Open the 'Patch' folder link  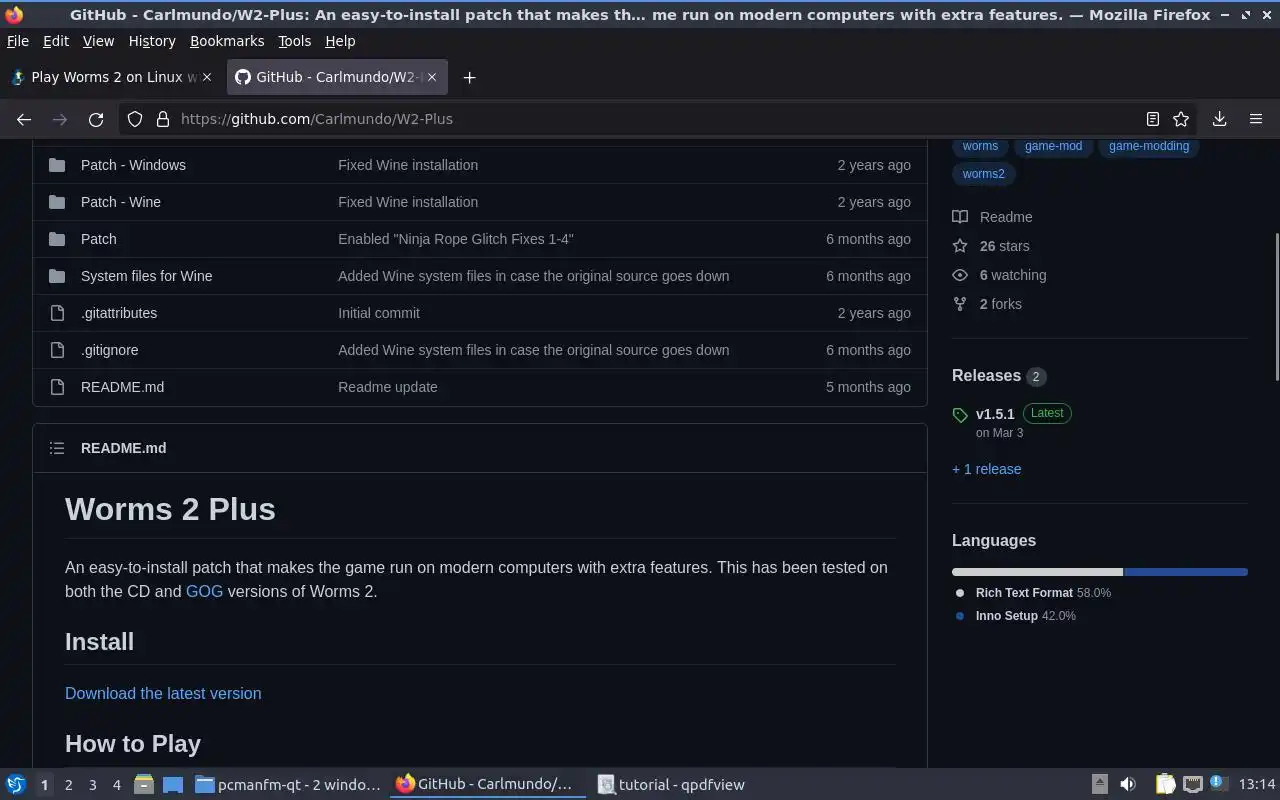[x=98, y=239]
